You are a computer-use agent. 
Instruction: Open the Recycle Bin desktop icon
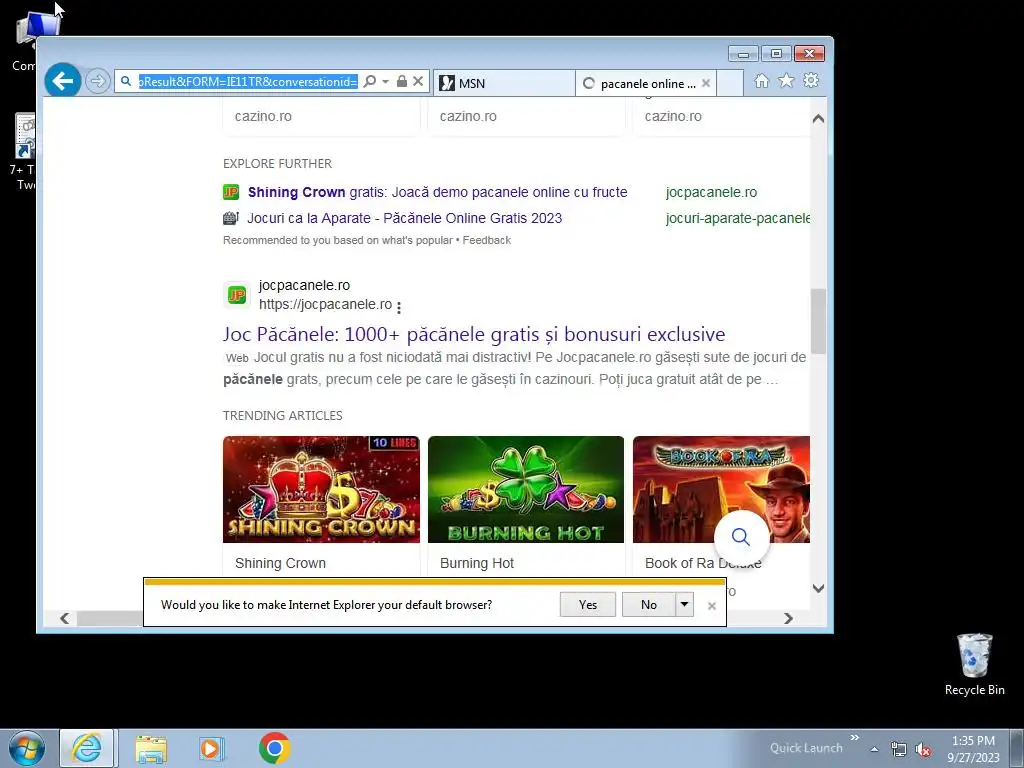(x=974, y=664)
